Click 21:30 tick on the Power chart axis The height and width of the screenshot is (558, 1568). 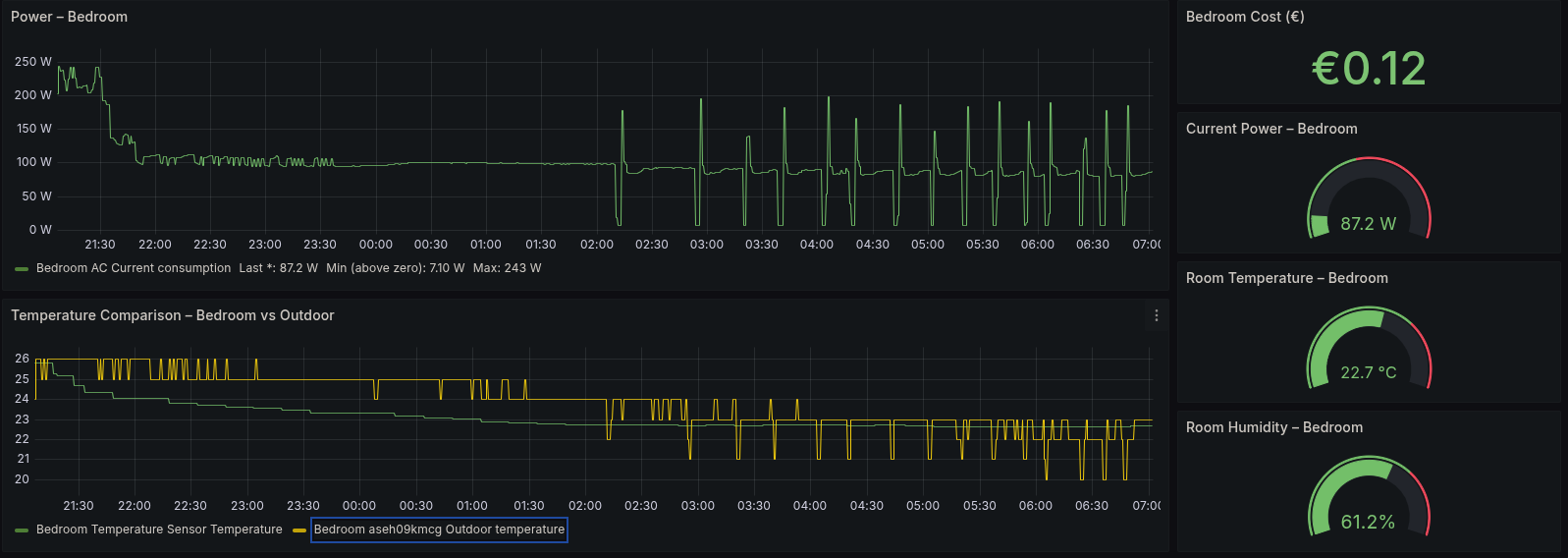click(x=100, y=245)
